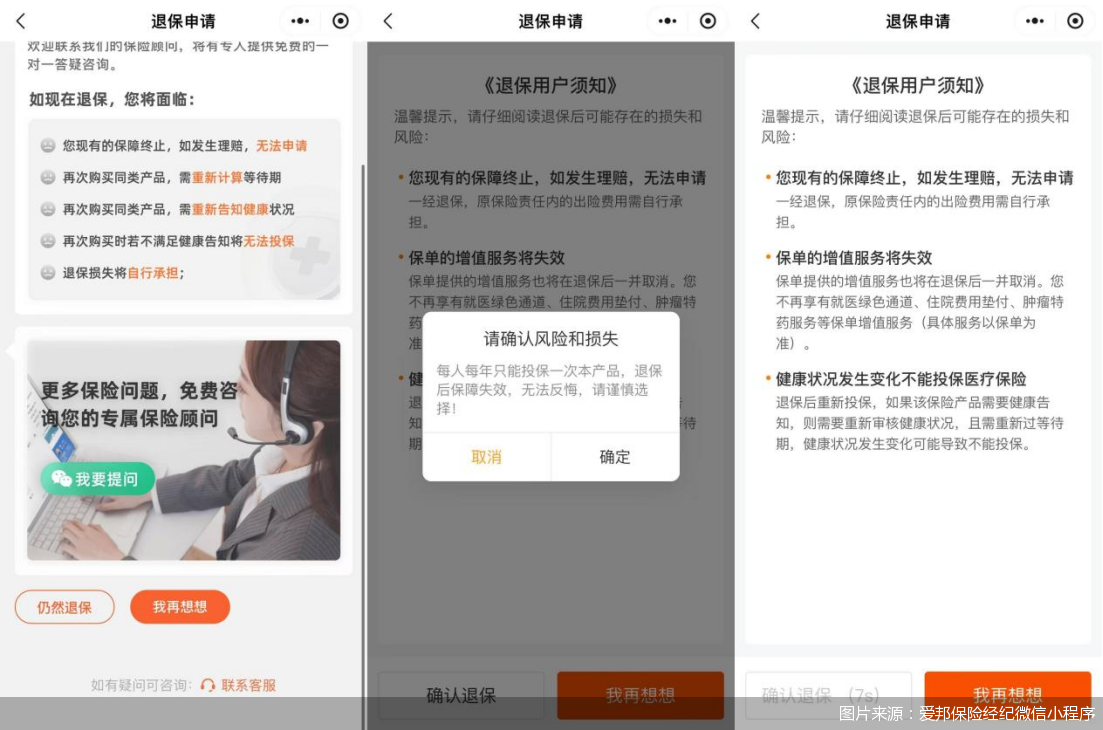This screenshot has width=1103, height=730.
Task: Tap the back arrow in the middle screen
Action: 388,21
